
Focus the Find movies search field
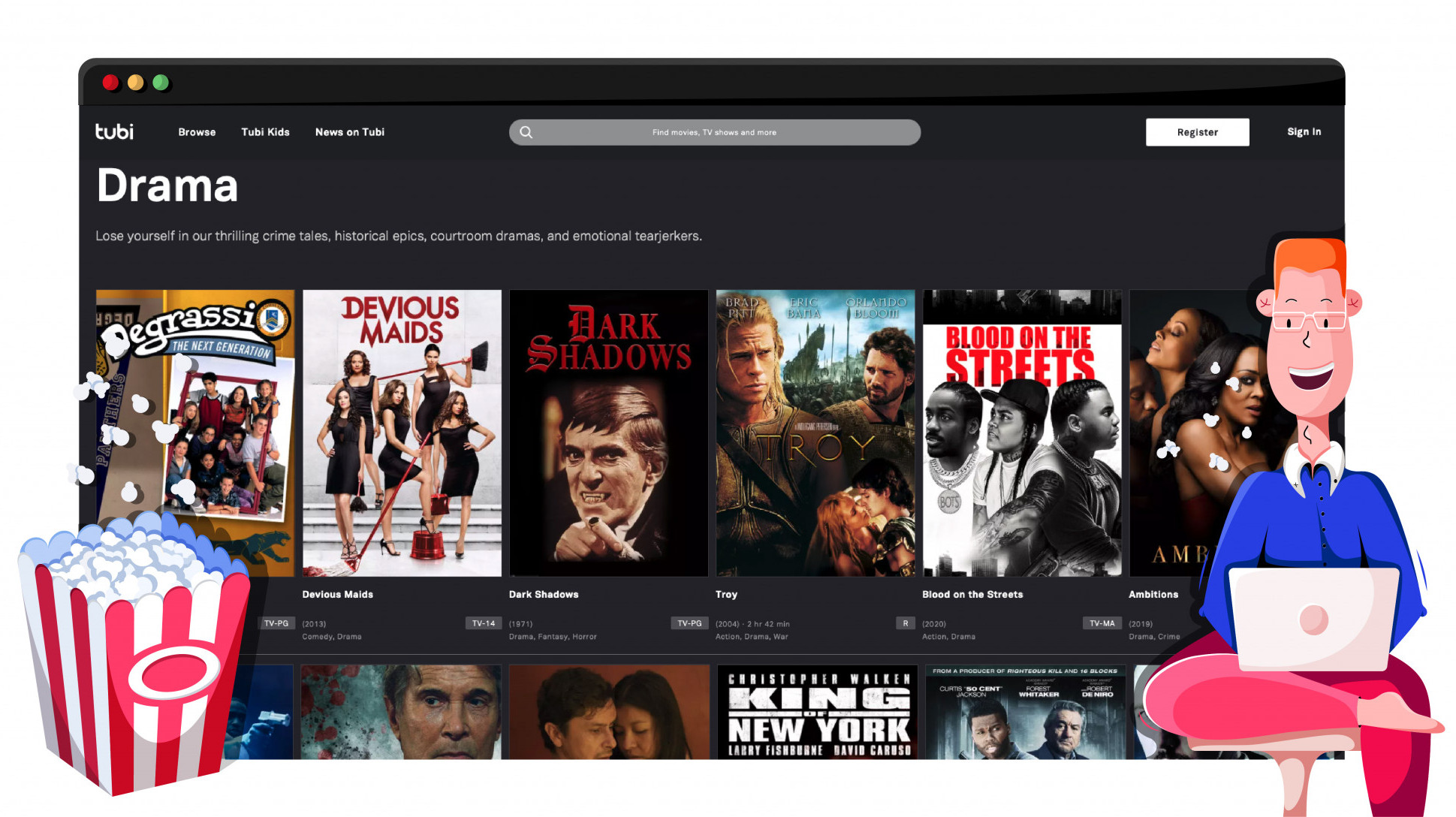(x=713, y=132)
